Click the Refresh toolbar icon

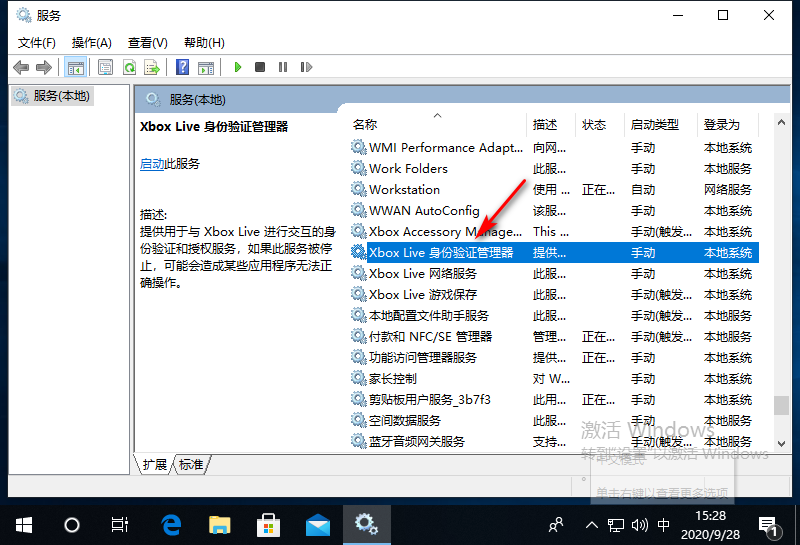tap(129, 67)
